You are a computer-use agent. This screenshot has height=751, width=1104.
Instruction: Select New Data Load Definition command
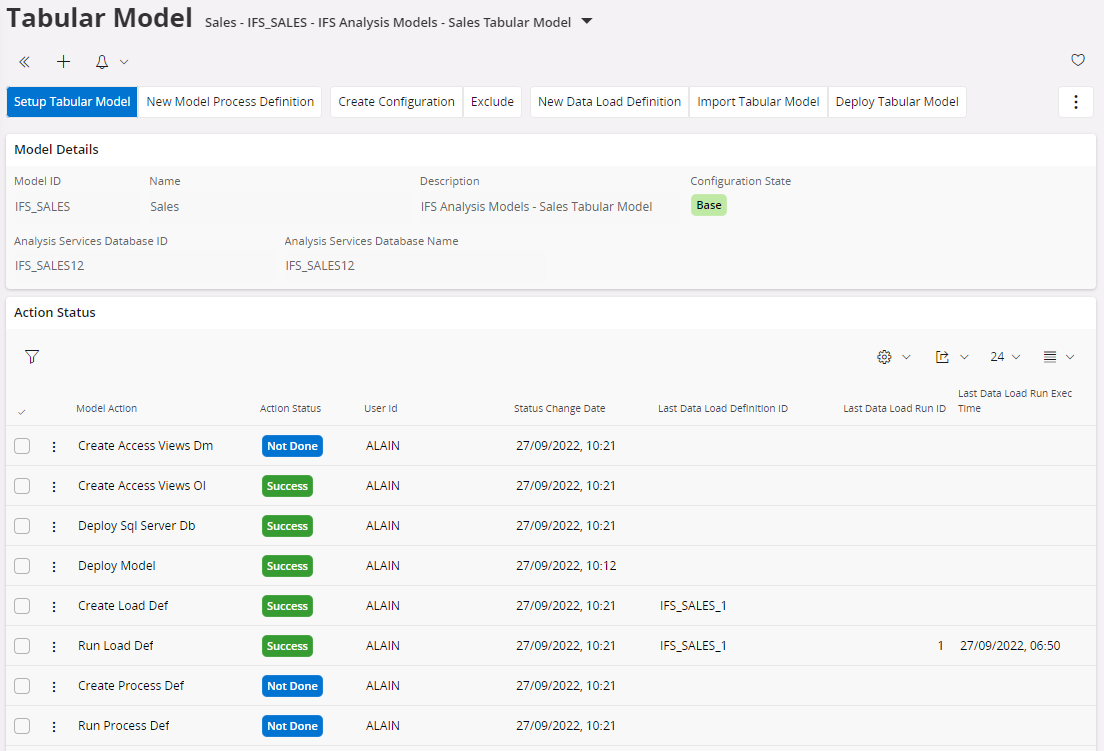coord(609,102)
